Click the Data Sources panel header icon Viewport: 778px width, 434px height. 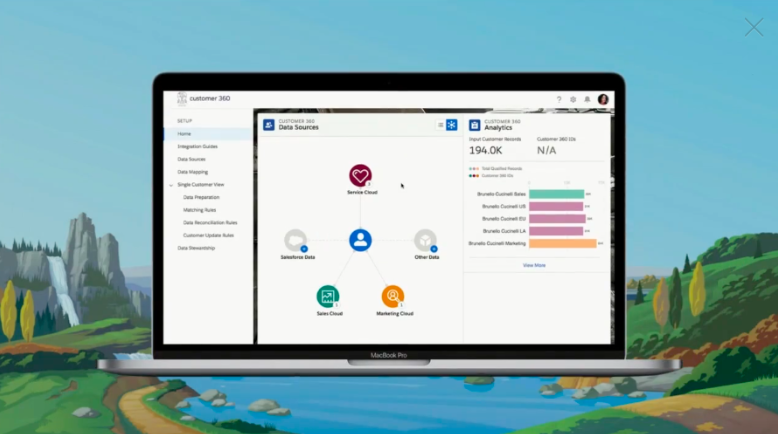tap(268, 125)
